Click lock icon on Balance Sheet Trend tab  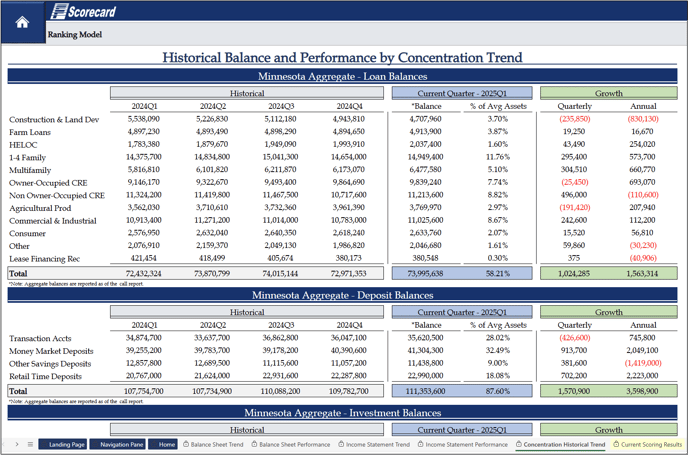point(185,444)
